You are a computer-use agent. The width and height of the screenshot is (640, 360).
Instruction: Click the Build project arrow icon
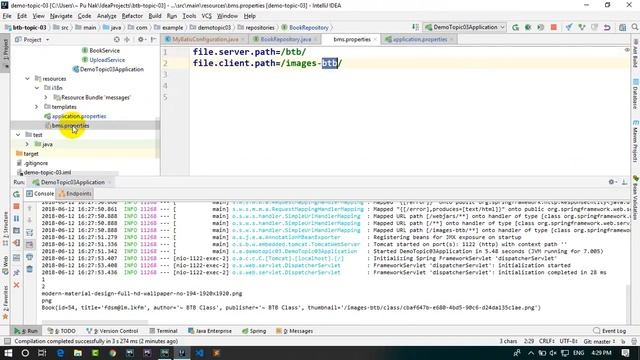click(415, 27)
